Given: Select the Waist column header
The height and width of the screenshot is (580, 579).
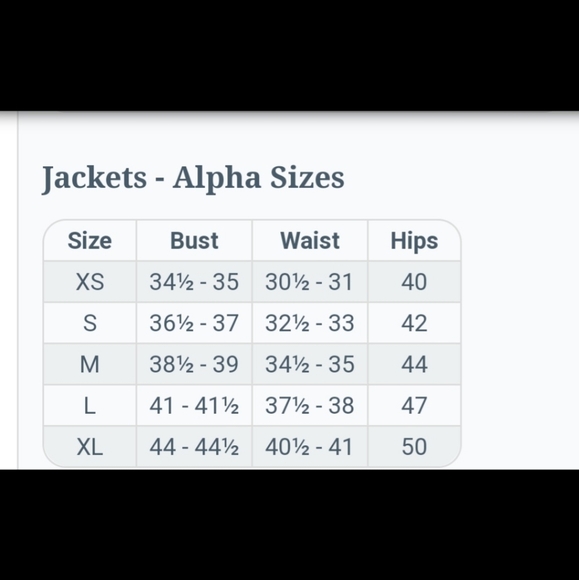Looking at the screenshot, I should tap(310, 241).
